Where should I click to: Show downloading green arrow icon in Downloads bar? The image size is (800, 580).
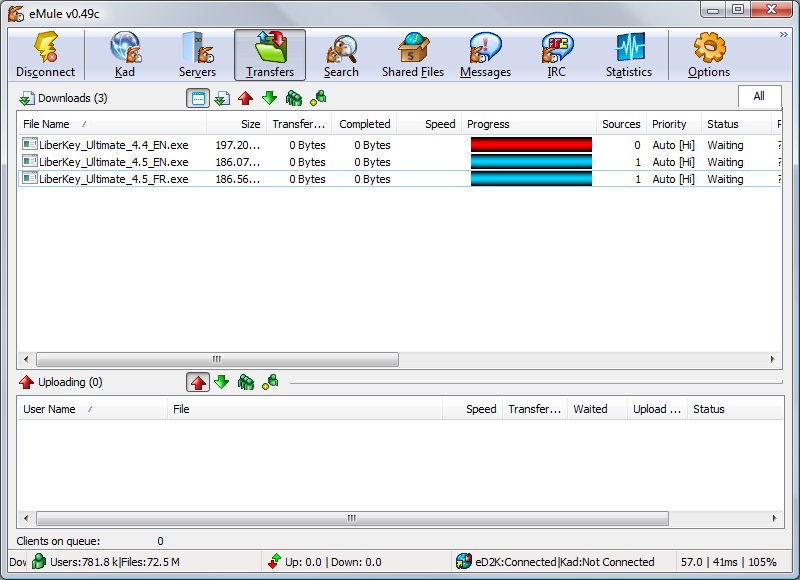[x=269, y=98]
